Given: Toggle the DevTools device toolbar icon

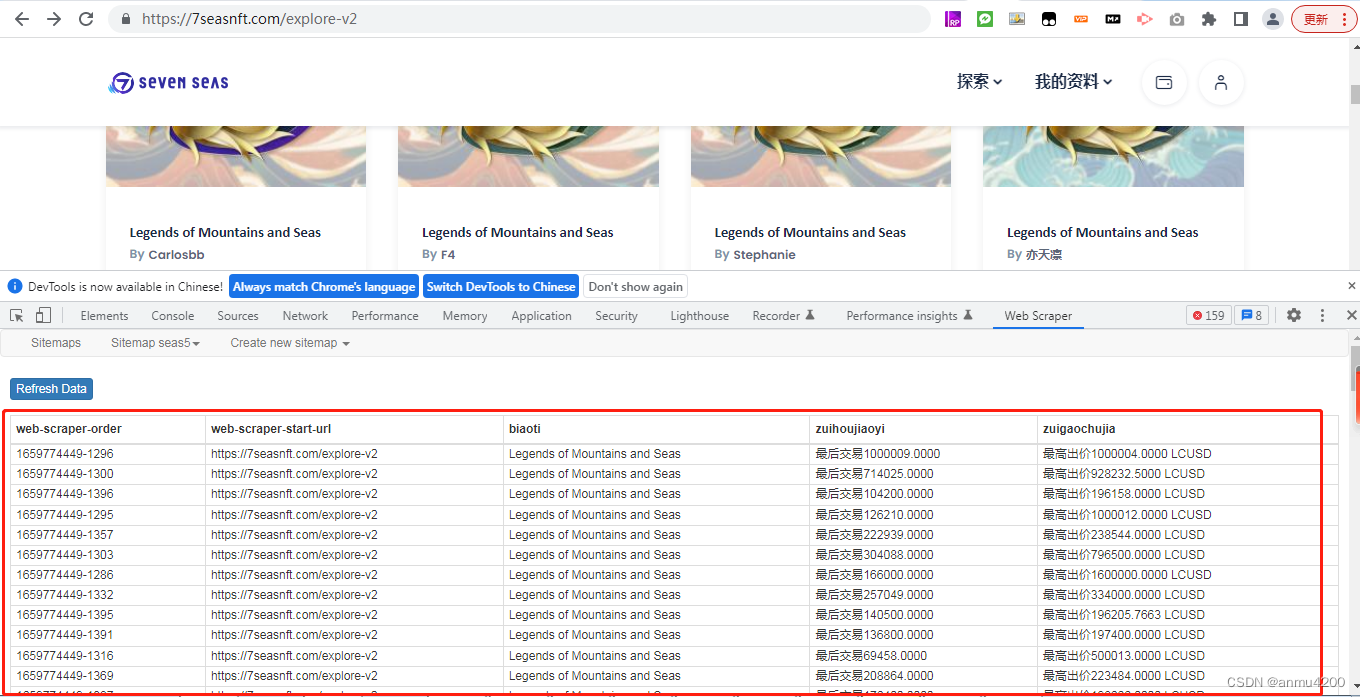Looking at the screenshot, I should click(43, 315).
